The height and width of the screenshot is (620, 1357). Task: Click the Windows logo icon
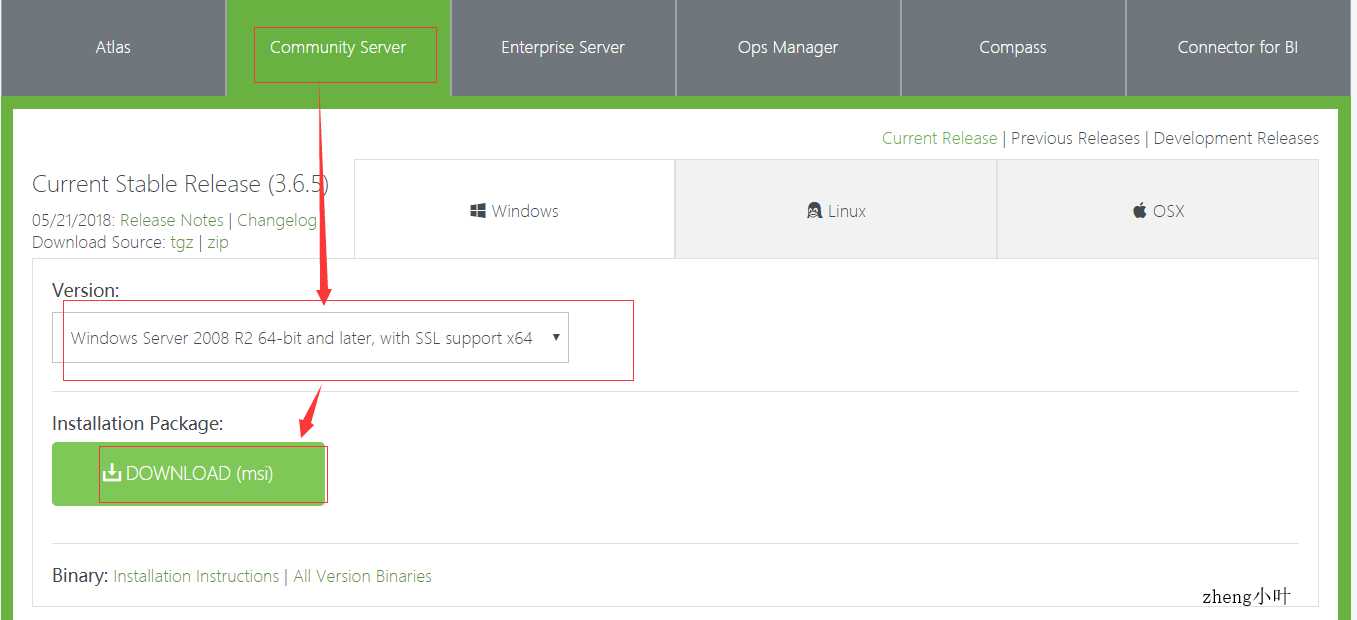478,211
